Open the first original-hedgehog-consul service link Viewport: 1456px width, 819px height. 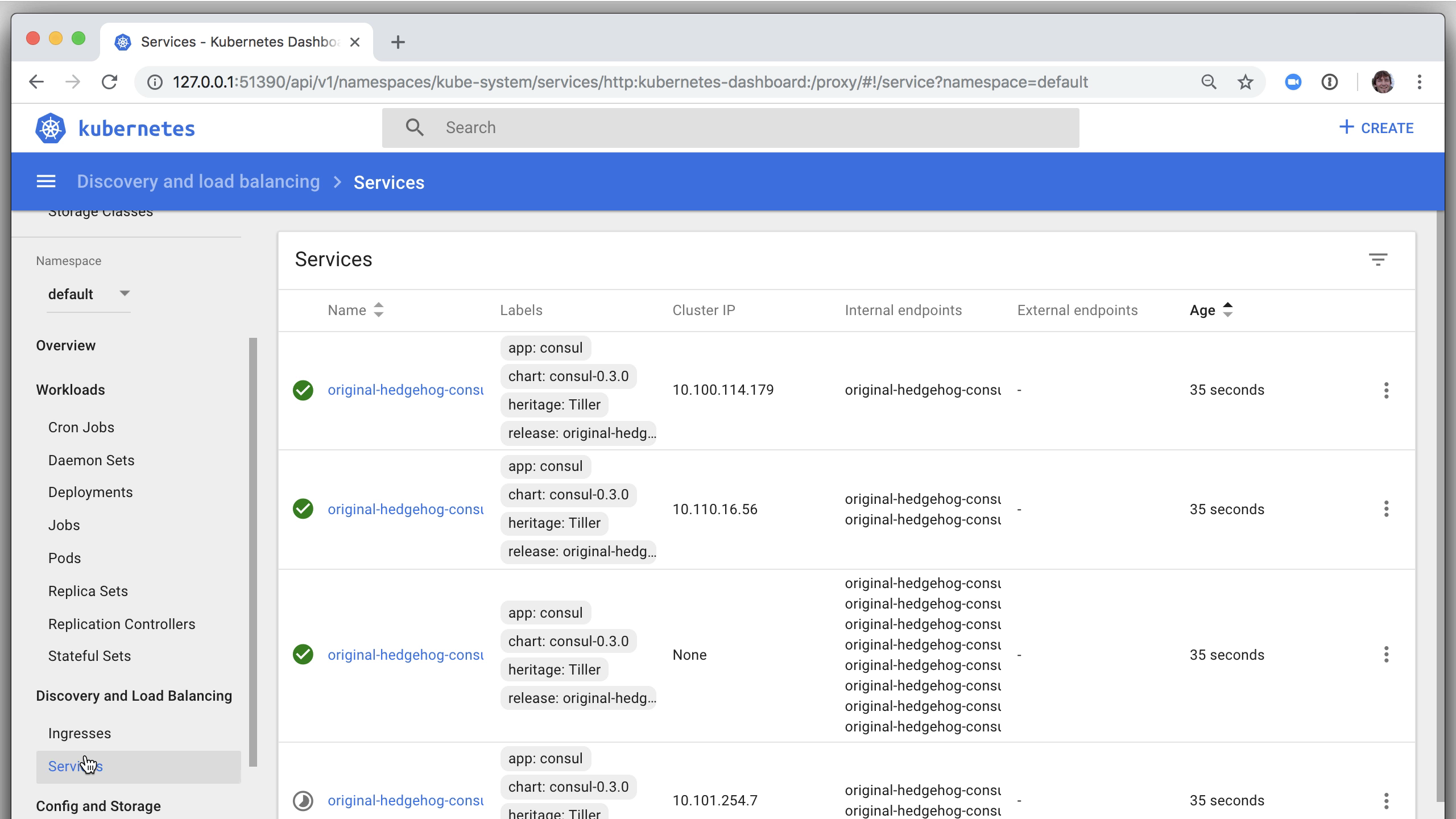tap(405, 390)
